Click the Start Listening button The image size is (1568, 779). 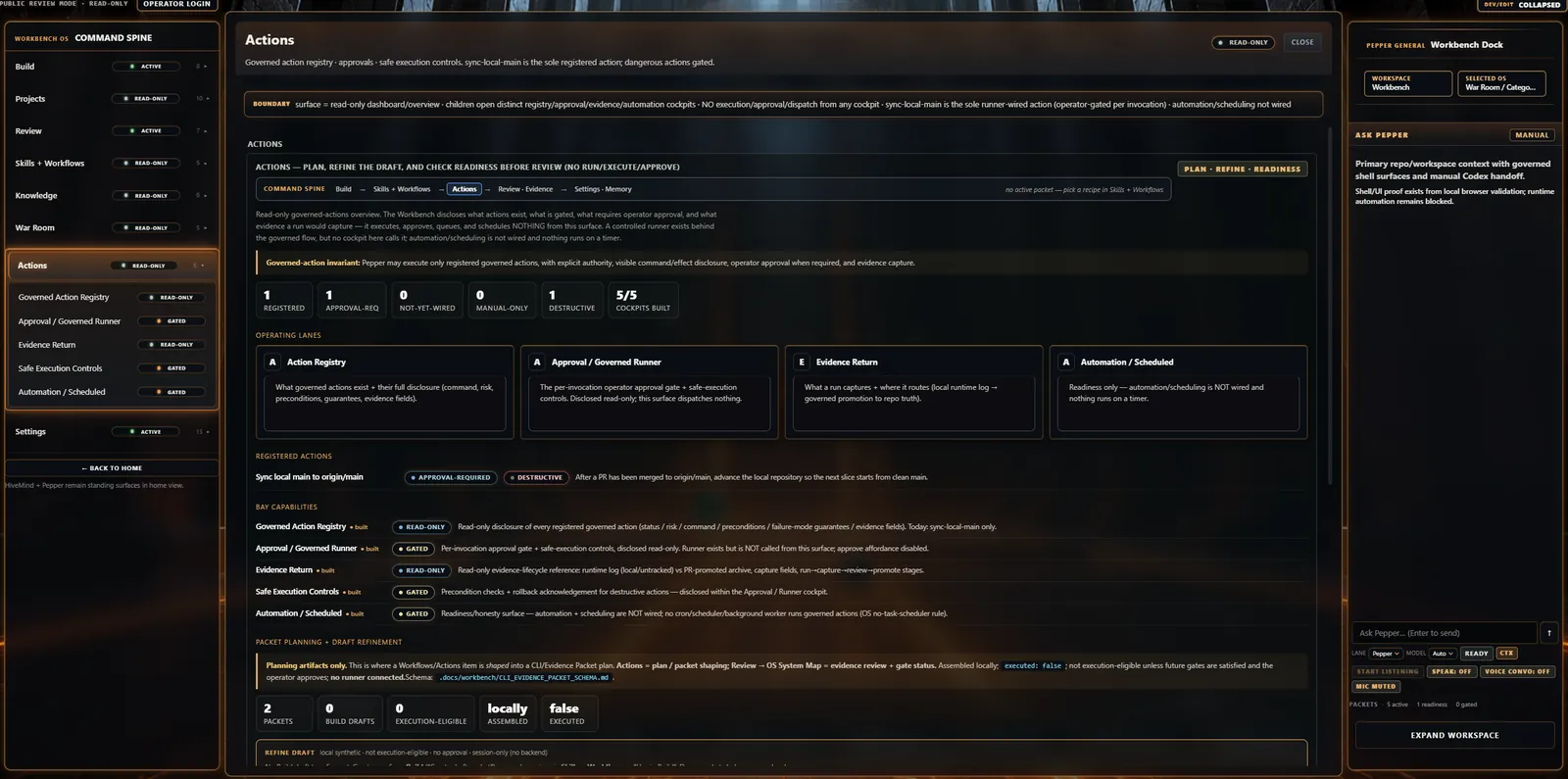1387,672
